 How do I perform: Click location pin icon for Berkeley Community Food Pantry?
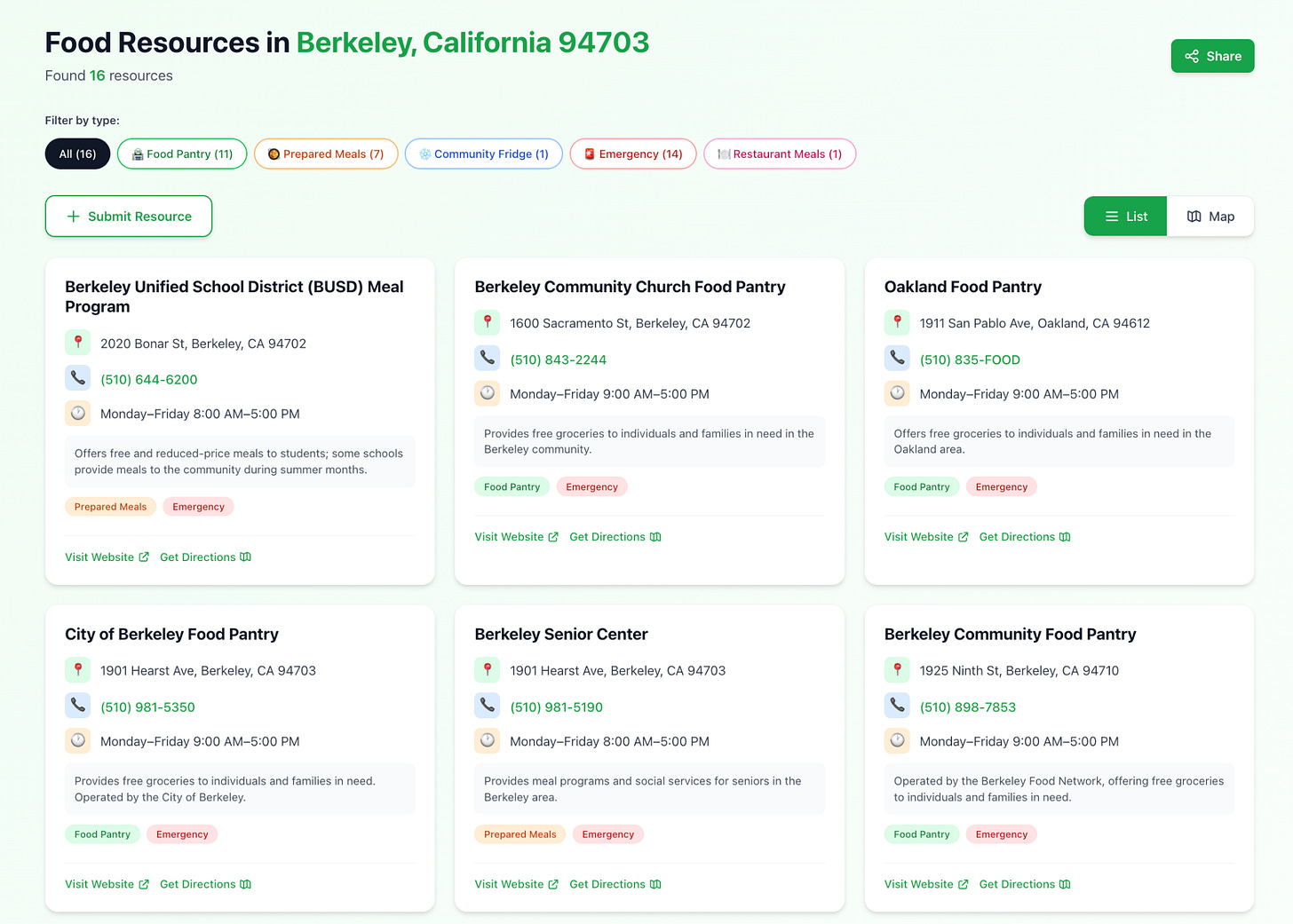897,670
